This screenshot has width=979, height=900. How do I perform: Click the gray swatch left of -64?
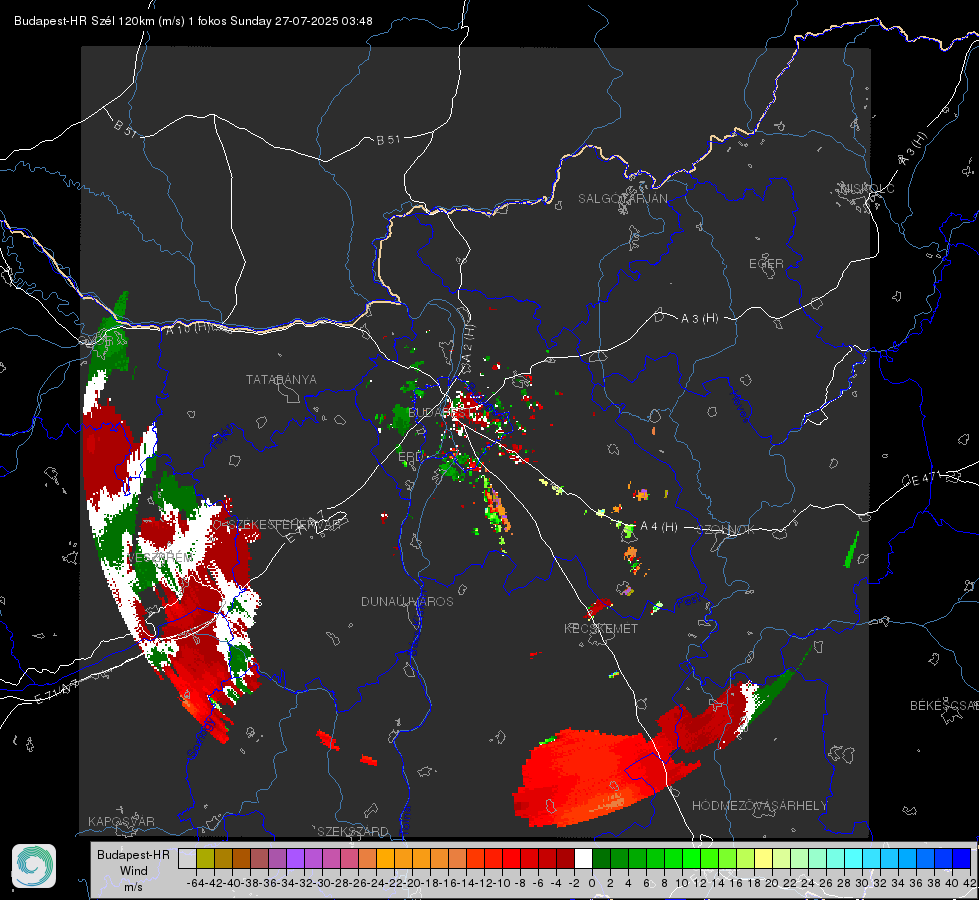[187, 858]
